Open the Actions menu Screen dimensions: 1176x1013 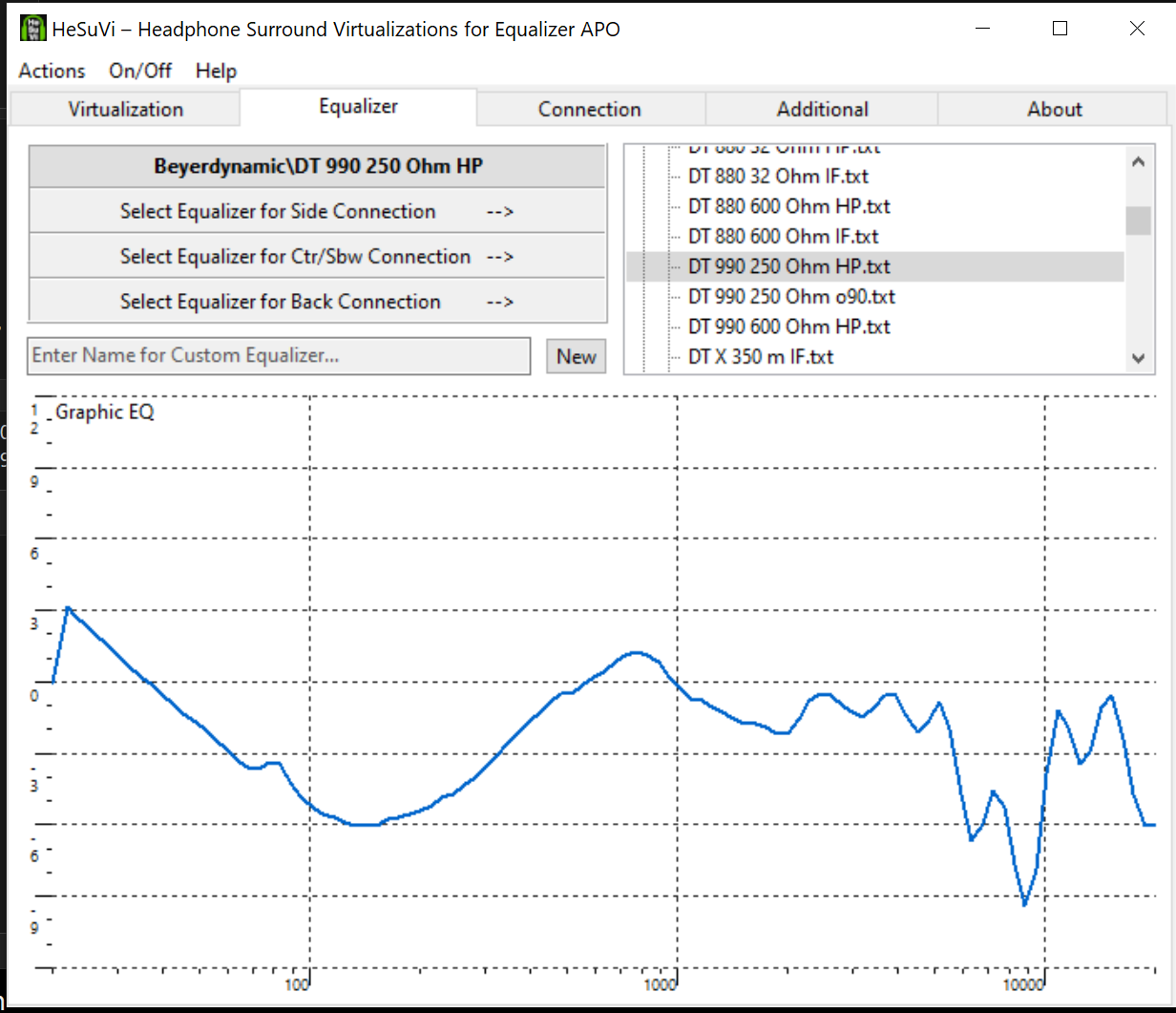pos(52,71)
